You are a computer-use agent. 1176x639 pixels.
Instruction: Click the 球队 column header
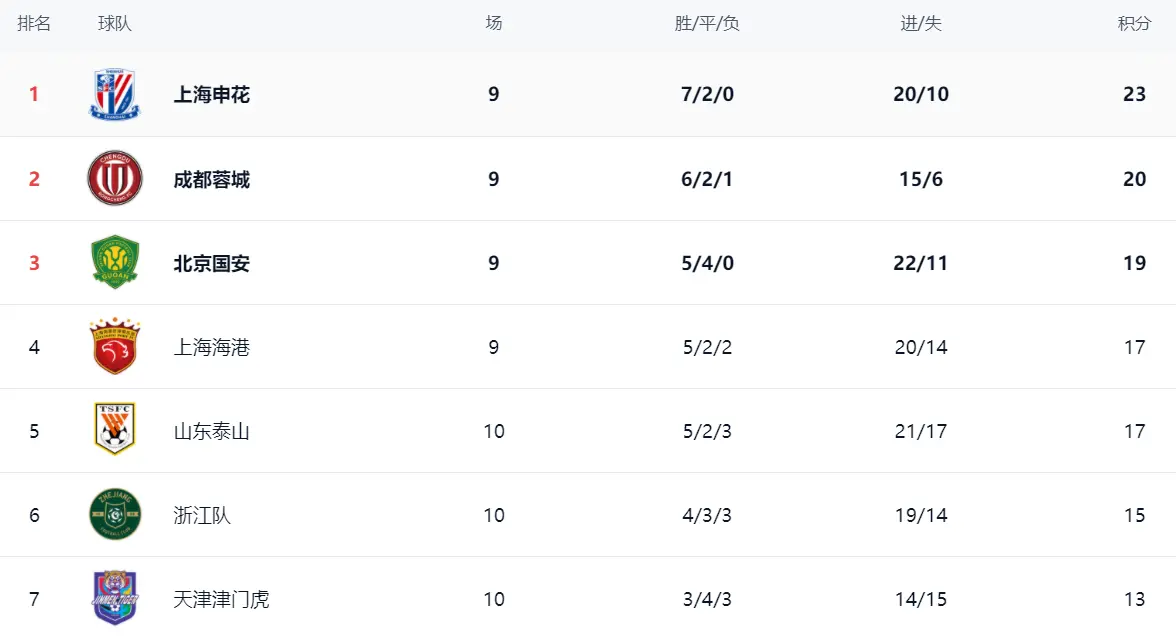point(115,24)
